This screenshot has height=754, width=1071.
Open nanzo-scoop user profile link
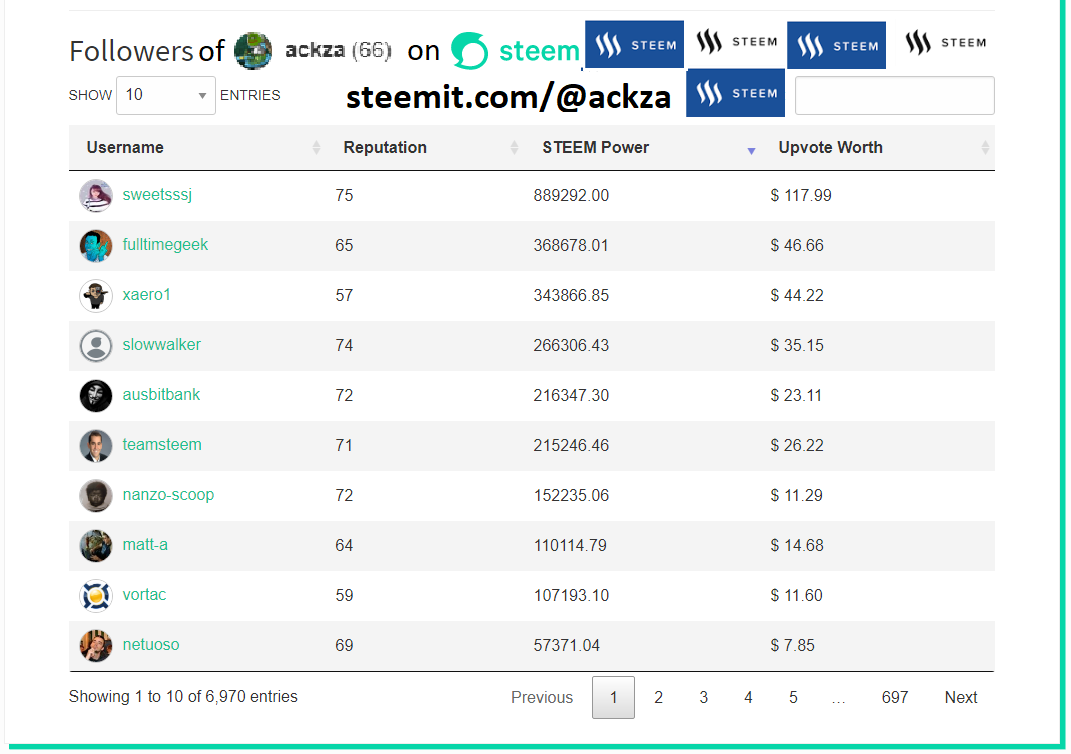(x=168, y=494)
